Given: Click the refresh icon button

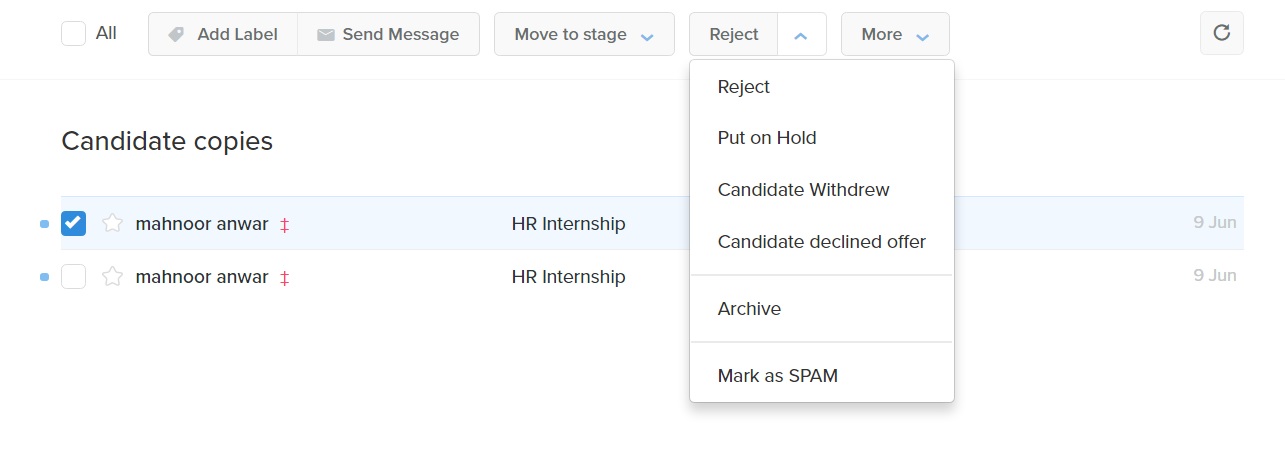Looking at the screenshot, I should [1221, 33].
